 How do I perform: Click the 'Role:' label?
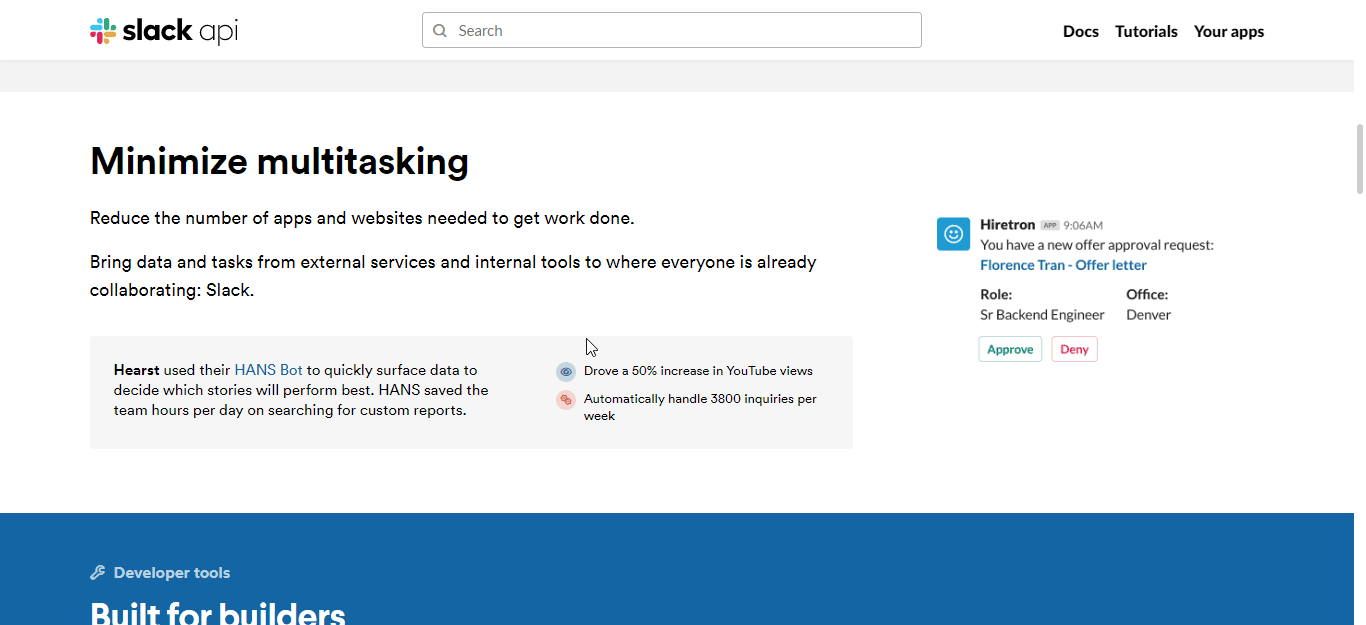click(996, 295)
